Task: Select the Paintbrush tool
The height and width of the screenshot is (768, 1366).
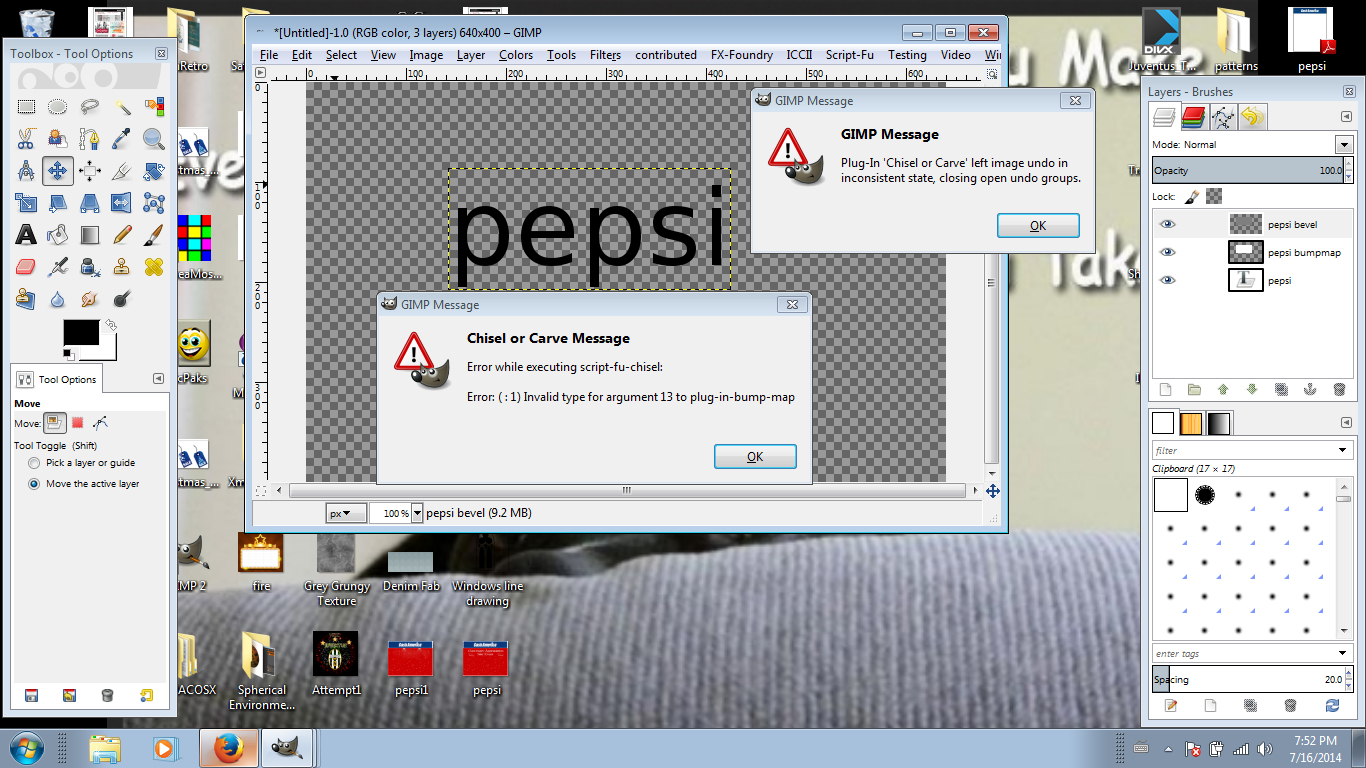Action: [154, 235]
